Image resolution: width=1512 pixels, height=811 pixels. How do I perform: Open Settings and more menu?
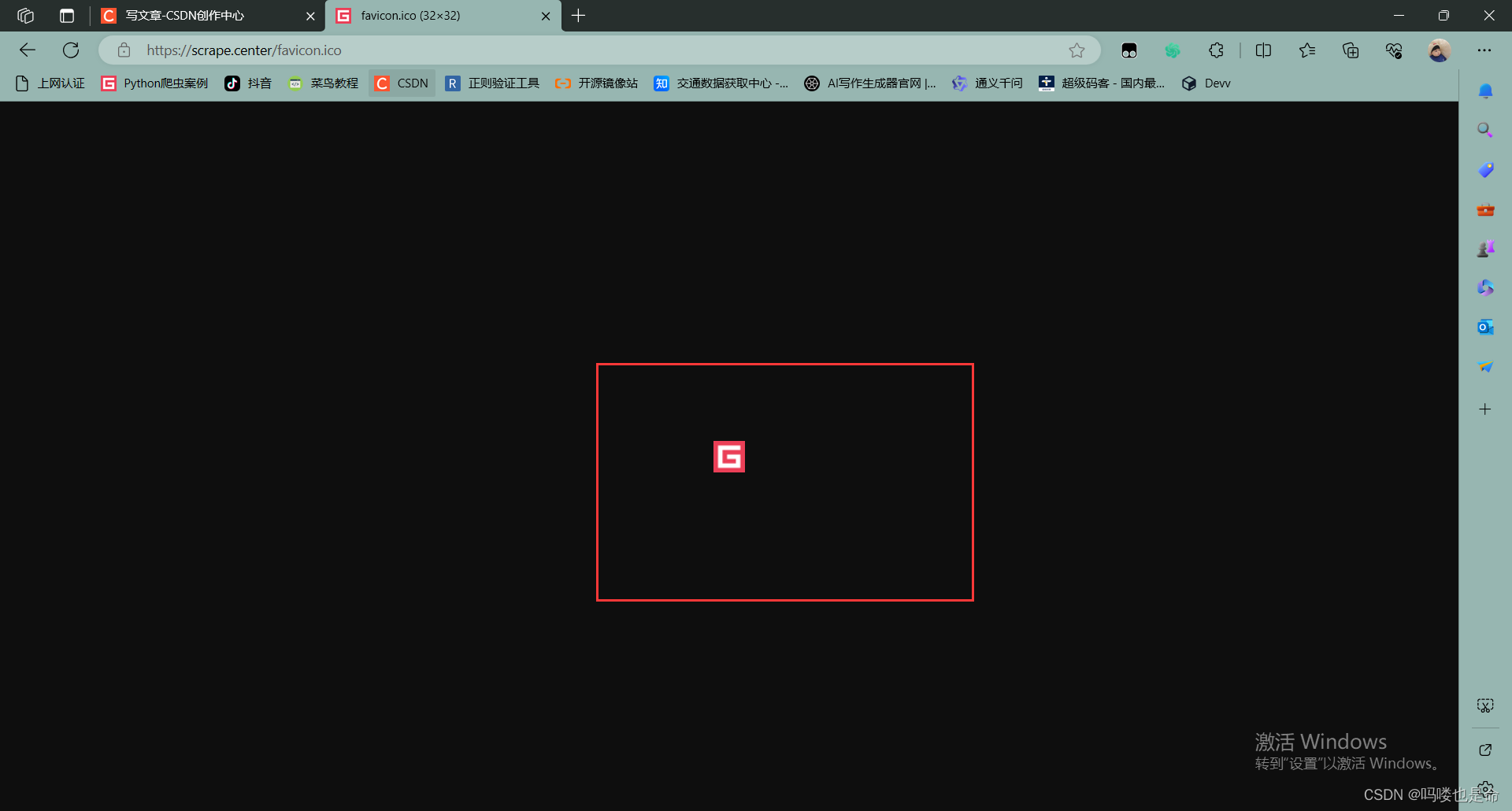1484,50
